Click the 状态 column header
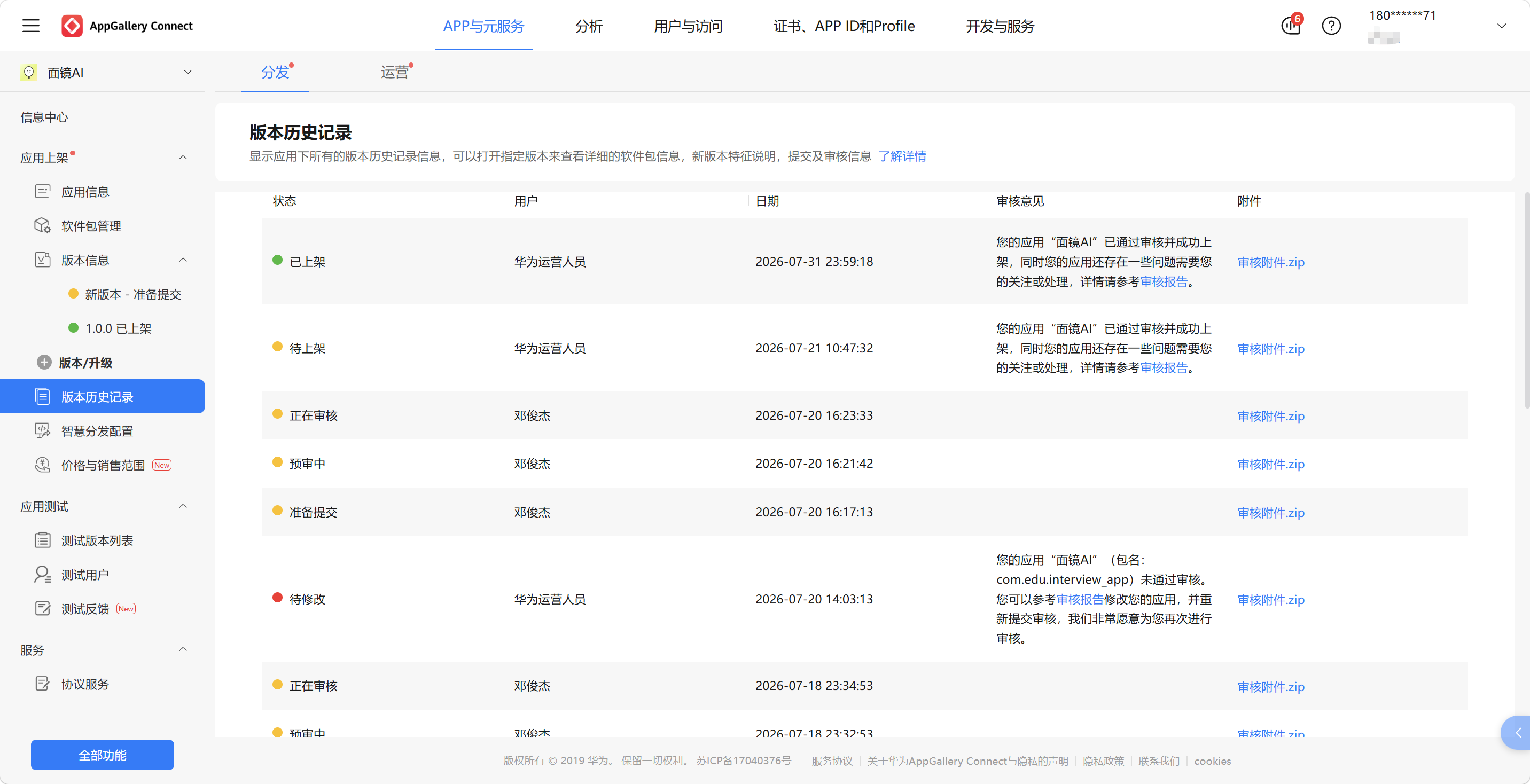The image size is (1530, 784). point(284,201)
